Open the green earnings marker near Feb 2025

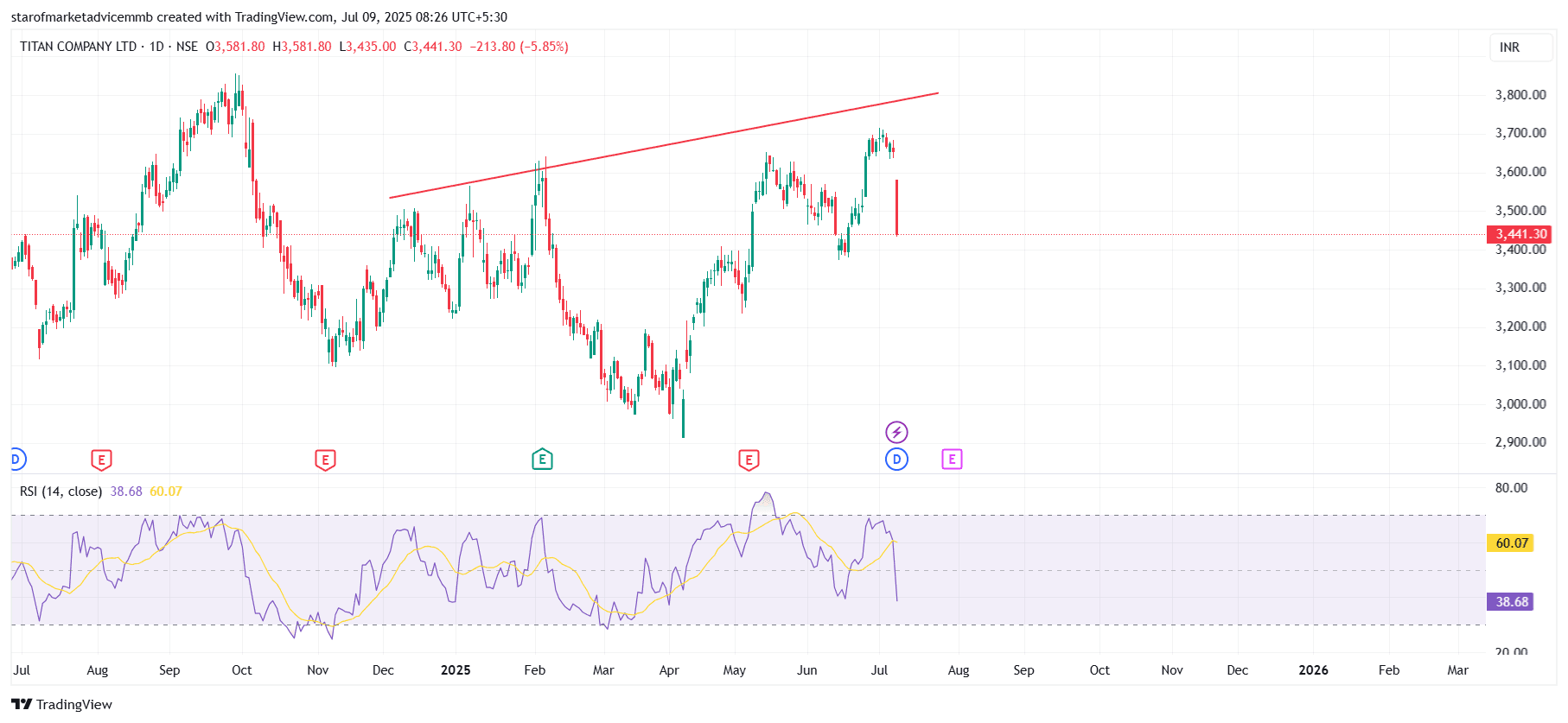542,460
